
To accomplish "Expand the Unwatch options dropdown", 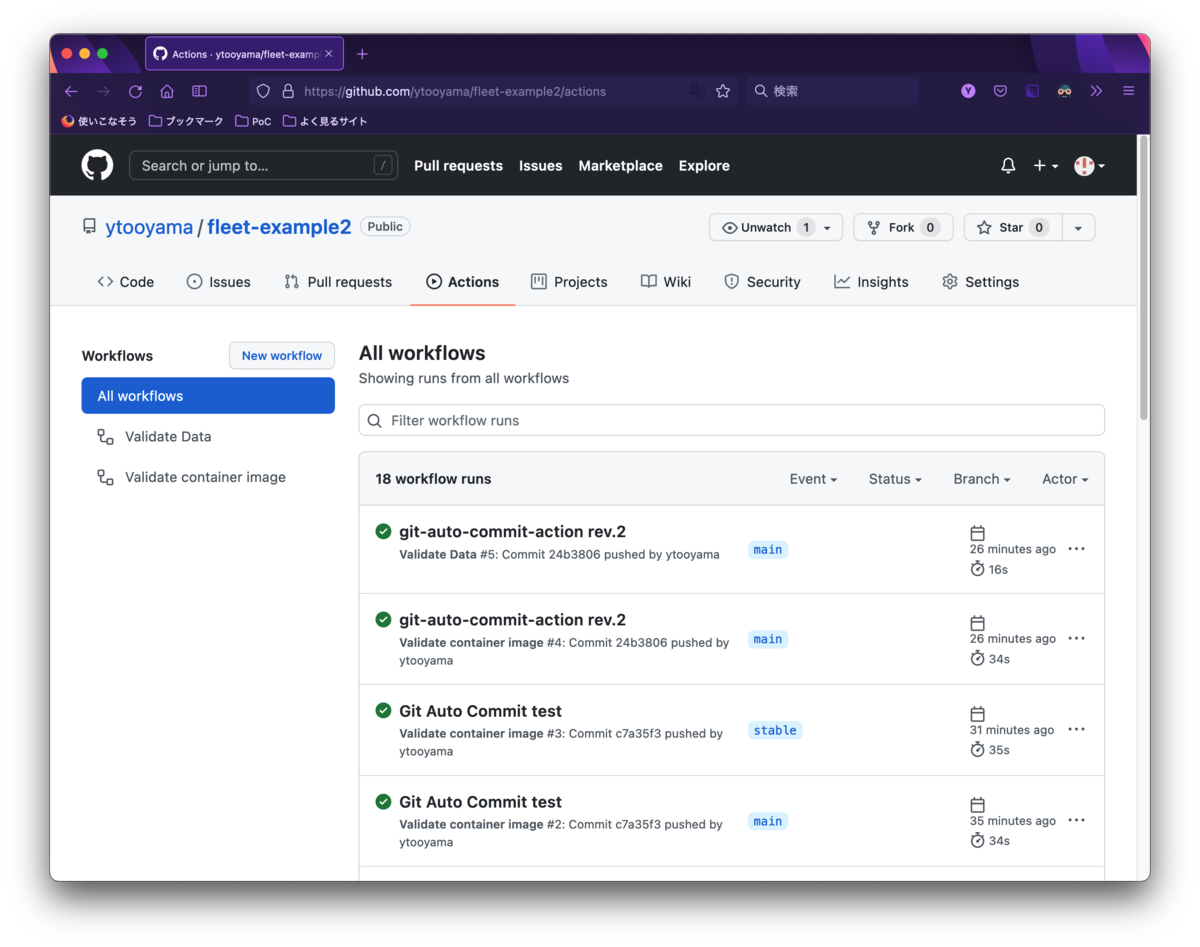I will pyautogui.click(x=827, y=228).
